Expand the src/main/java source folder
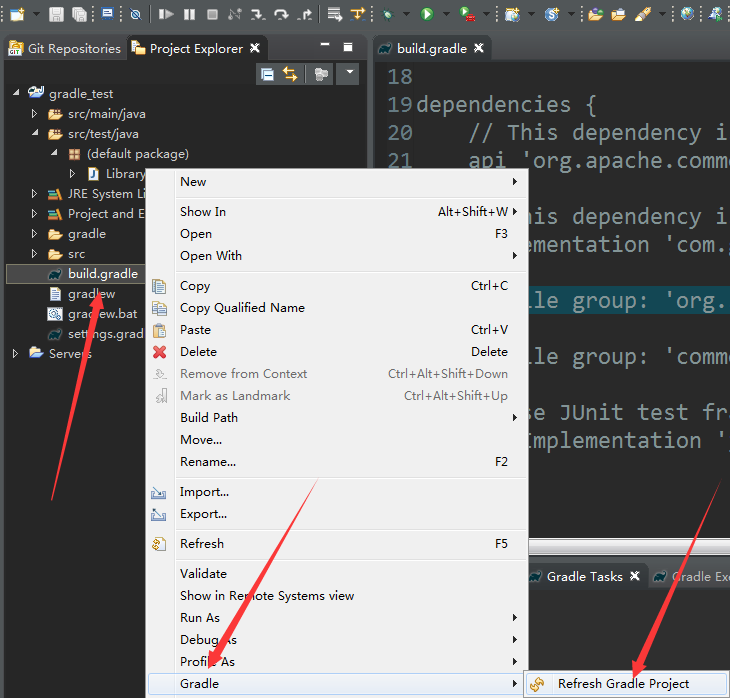The height and width of the screenshot is (698, 730). (34, 114)
